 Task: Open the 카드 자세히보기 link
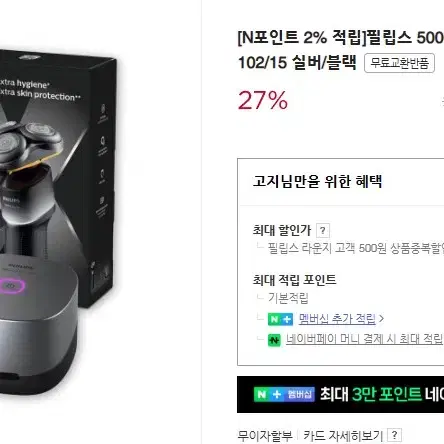343,435
